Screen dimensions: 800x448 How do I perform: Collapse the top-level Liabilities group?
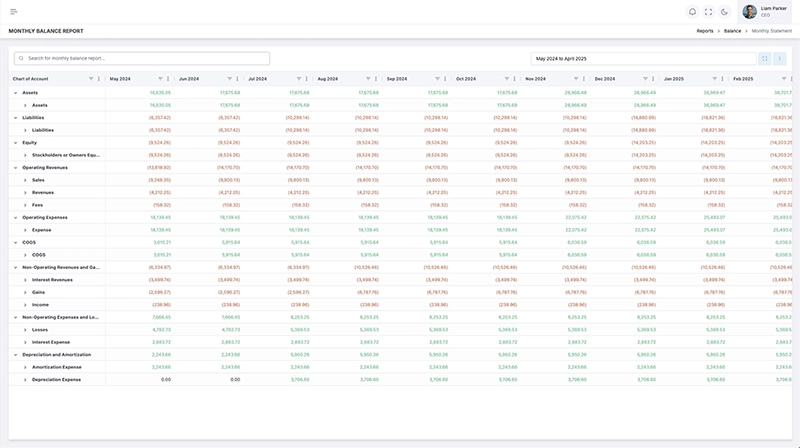coord(15,118)
